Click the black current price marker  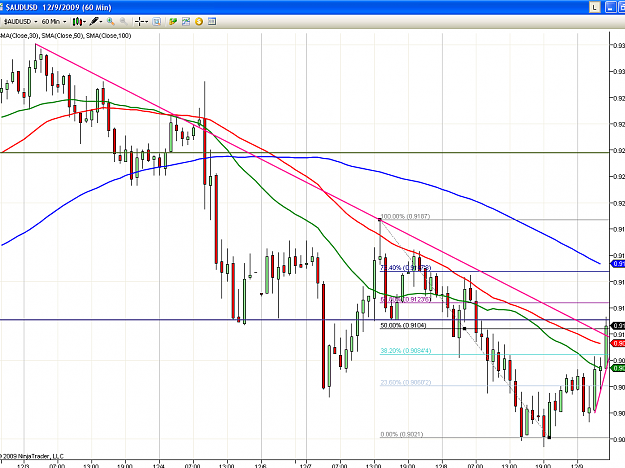pyautogui.click(x=618, y=326)
